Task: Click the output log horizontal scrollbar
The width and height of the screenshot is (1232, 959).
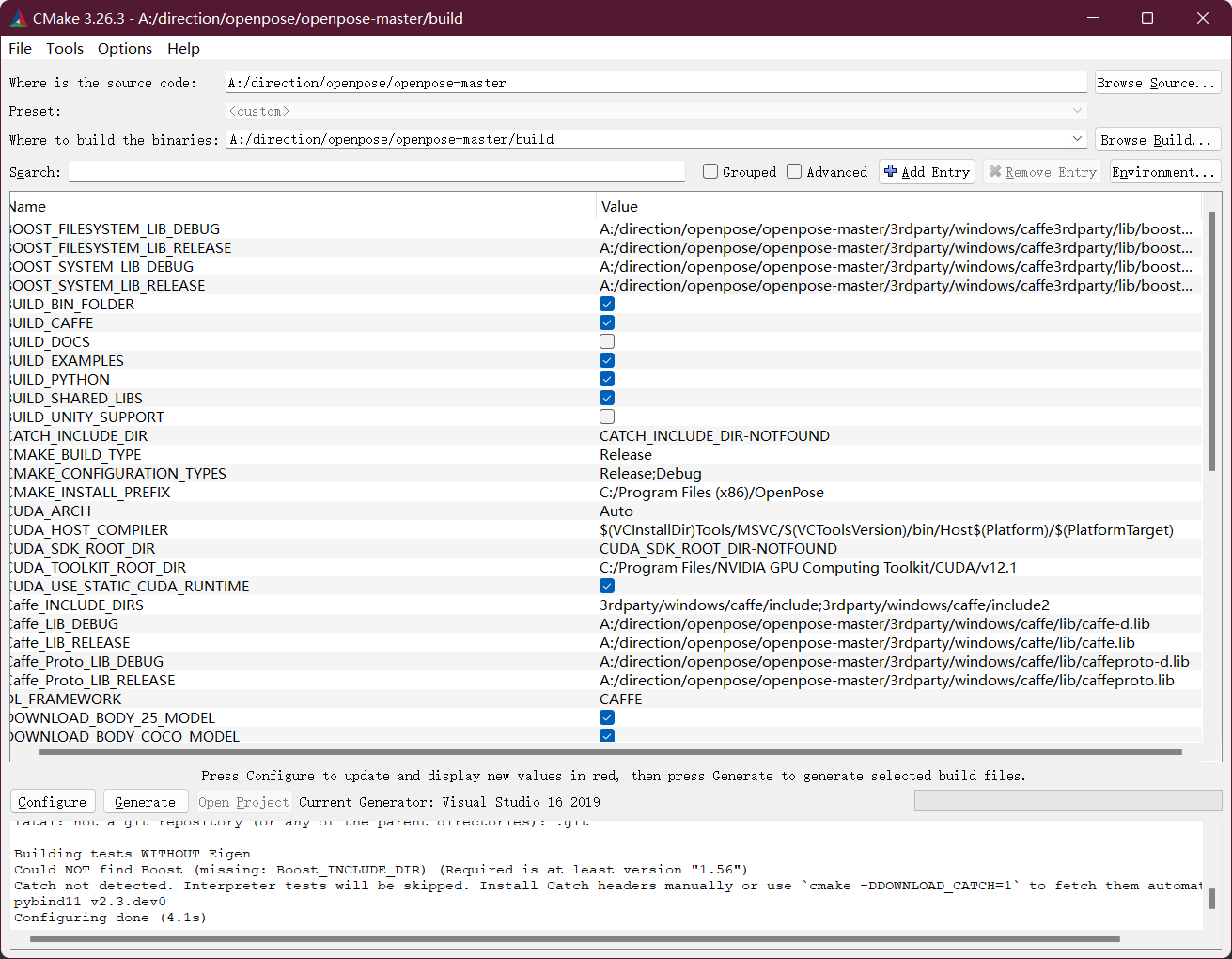Action: [574, 938]
